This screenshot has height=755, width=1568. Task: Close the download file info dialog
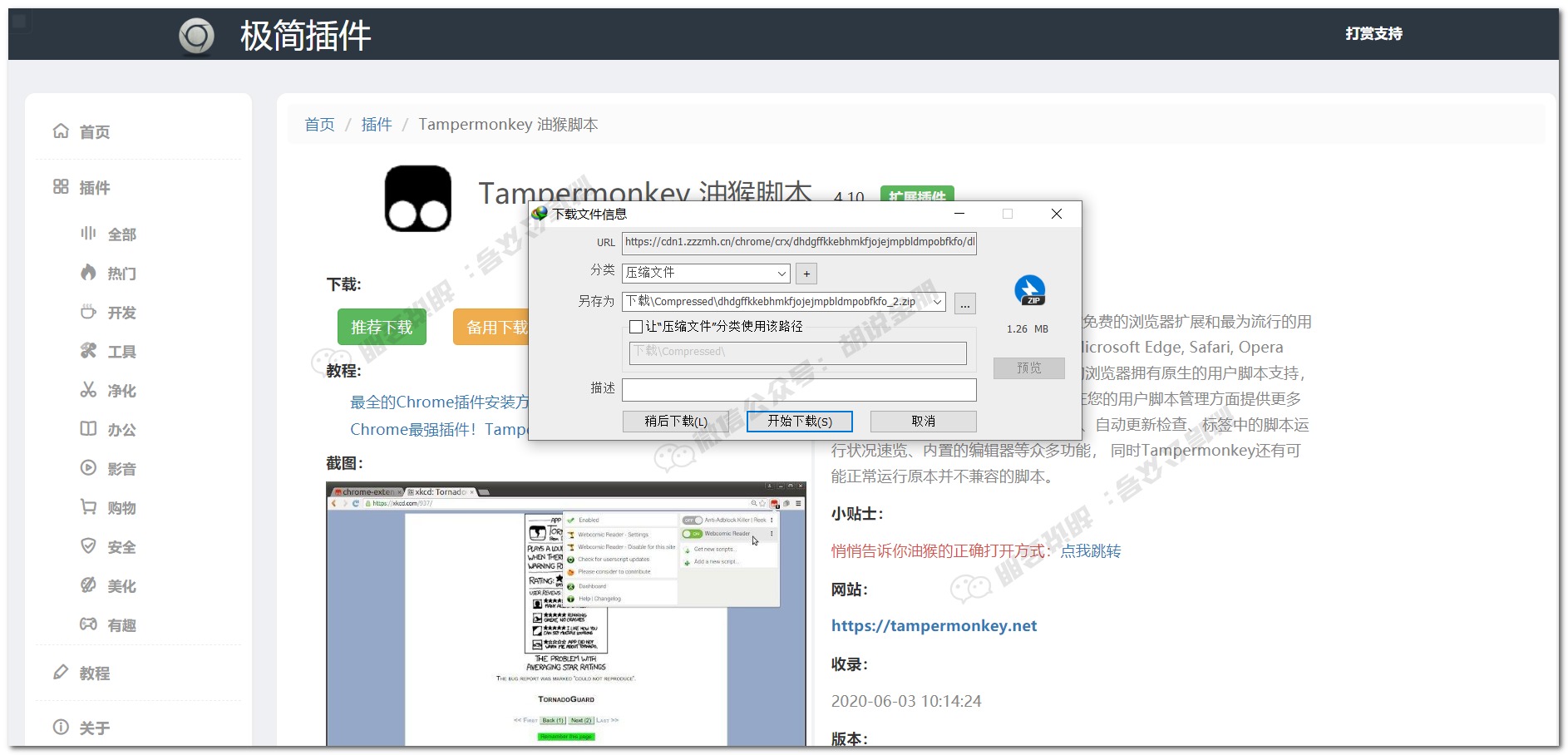pos(1056,214)
